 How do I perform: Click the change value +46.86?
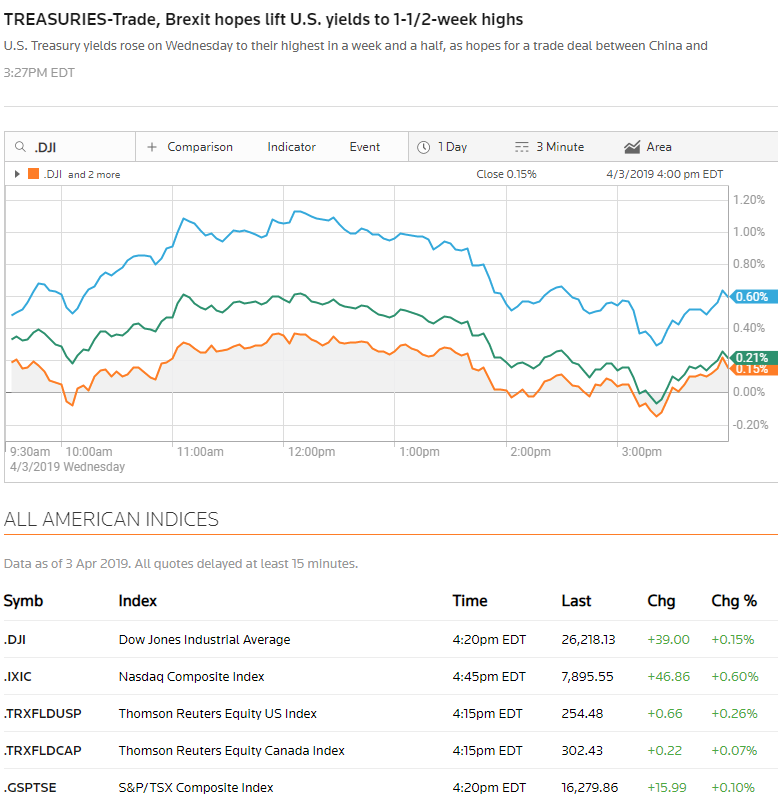tap(669, 677)
